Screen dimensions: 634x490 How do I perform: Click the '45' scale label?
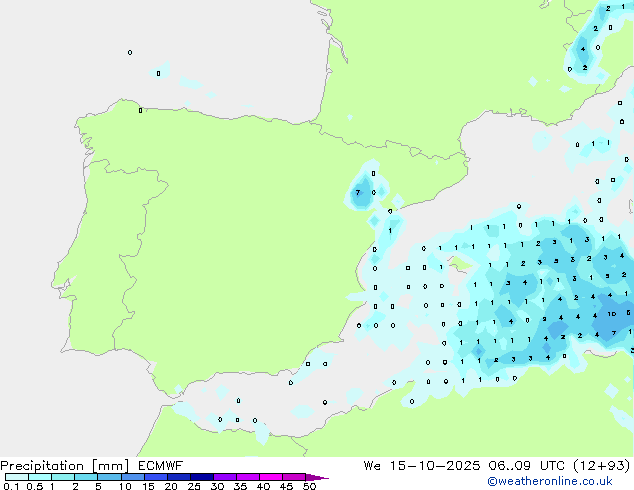(286, 486)
